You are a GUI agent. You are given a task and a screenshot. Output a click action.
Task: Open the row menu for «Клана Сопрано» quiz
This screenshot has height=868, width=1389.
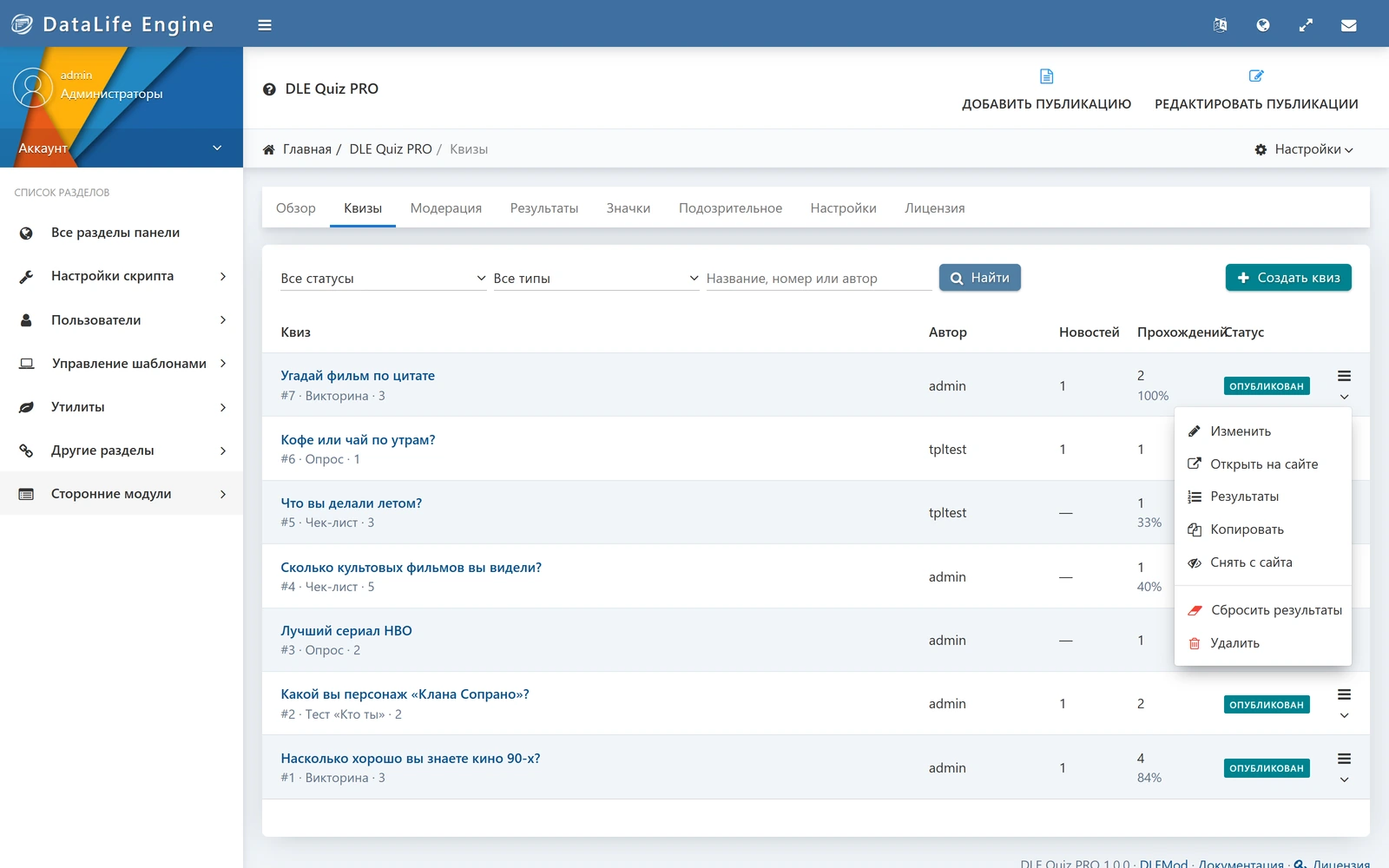click(1344, 704)
